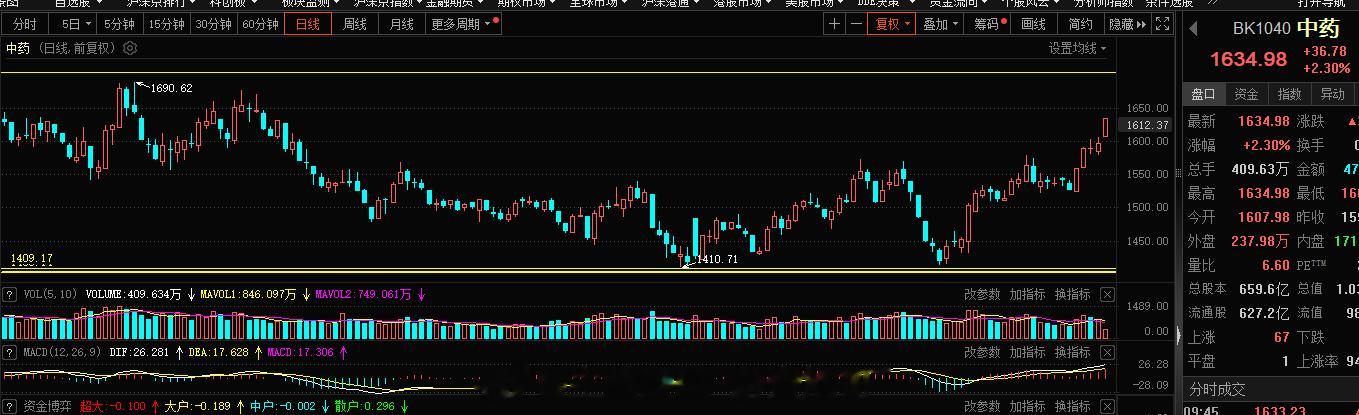
Task: Select 月线 monthly period
Action: pyautogui.click(x=401, y=24)
